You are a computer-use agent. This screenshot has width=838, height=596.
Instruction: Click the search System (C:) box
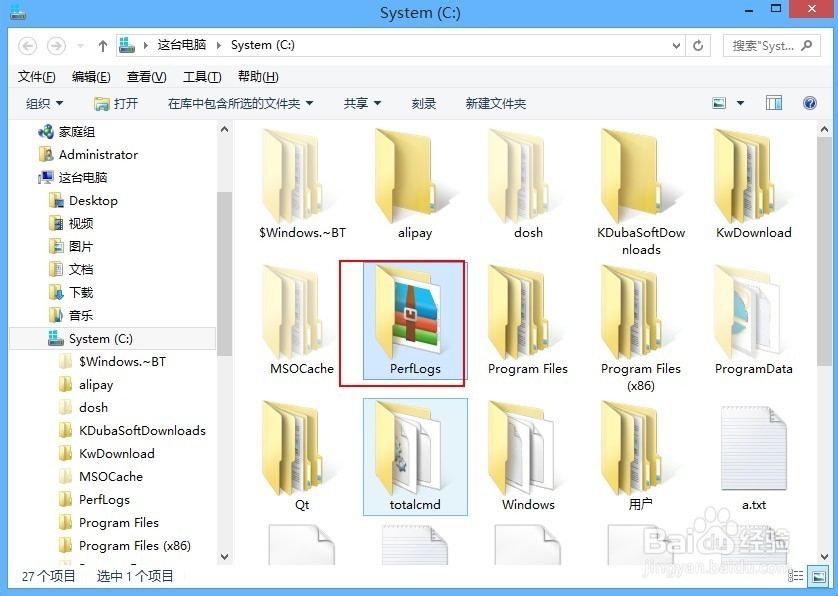click(771, 45)
